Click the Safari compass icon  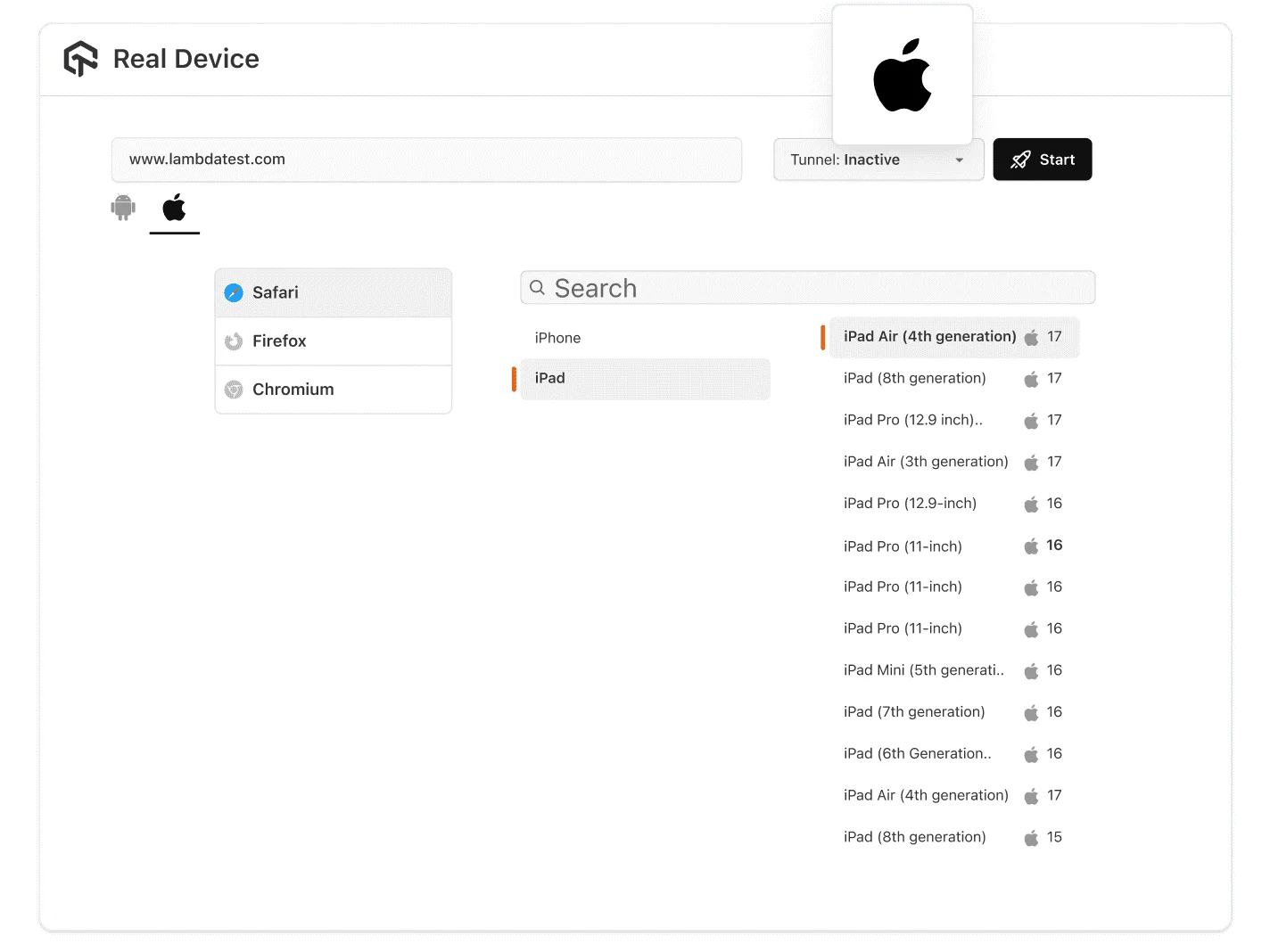tap(234, 292)
